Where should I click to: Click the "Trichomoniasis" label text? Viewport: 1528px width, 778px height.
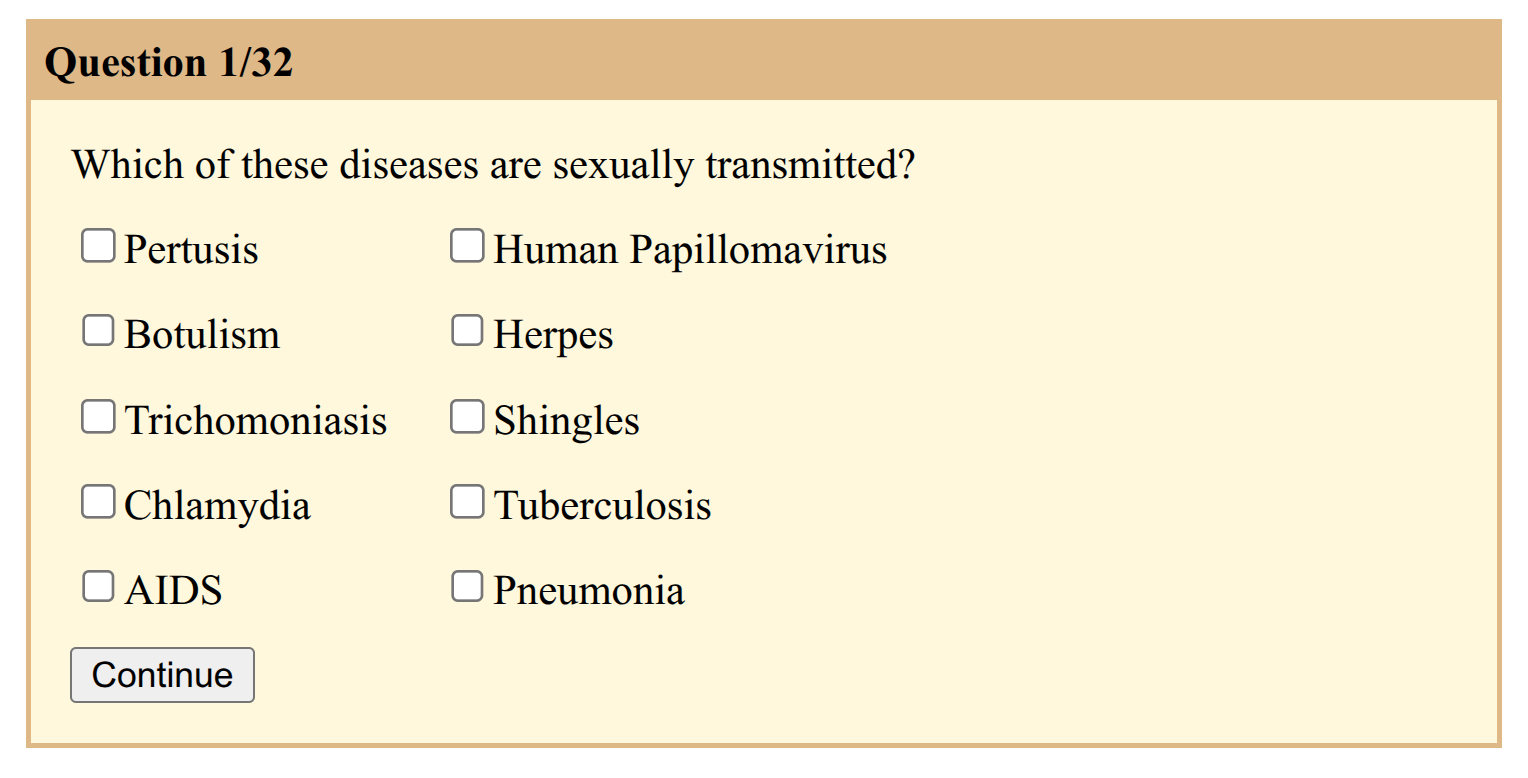tap(256, 421)
